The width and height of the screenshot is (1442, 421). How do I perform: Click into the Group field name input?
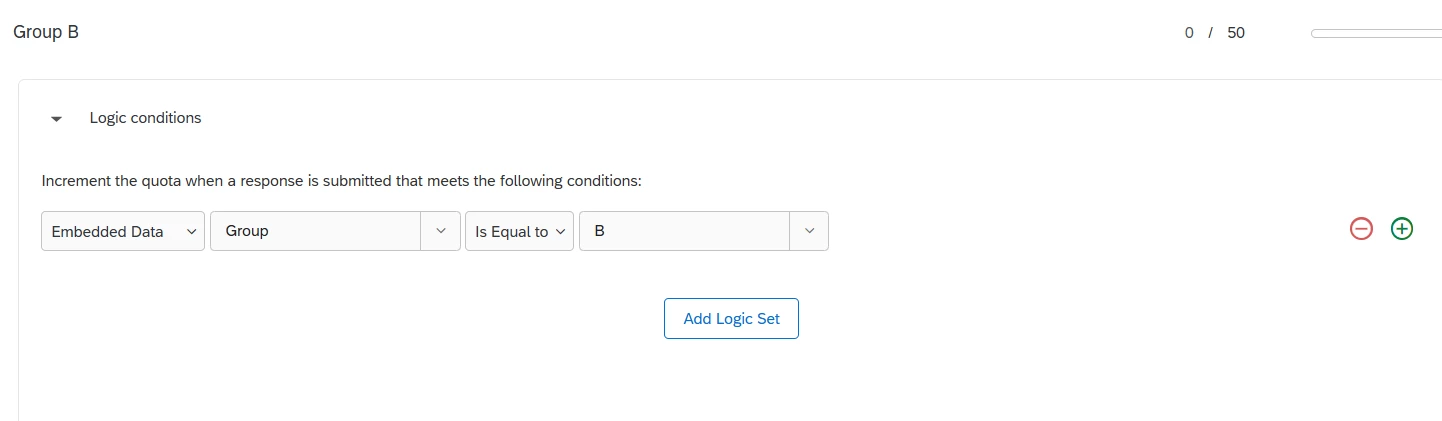pyautogui.click(x=316, y=231)
